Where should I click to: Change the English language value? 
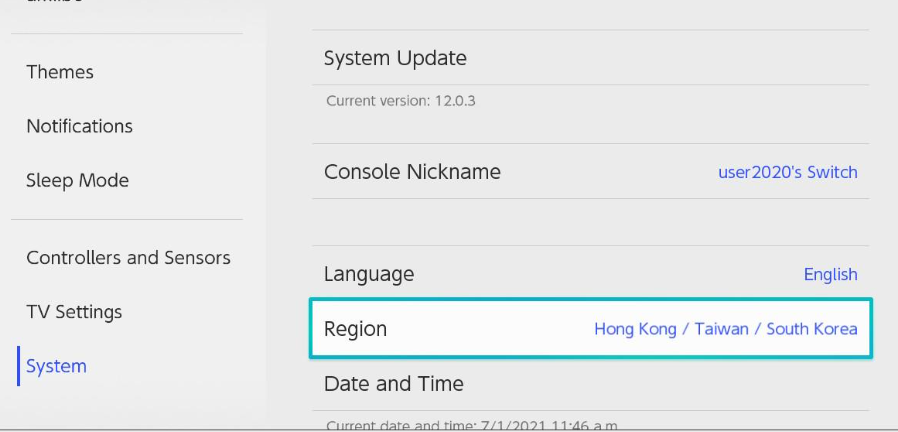coord(830,274)
